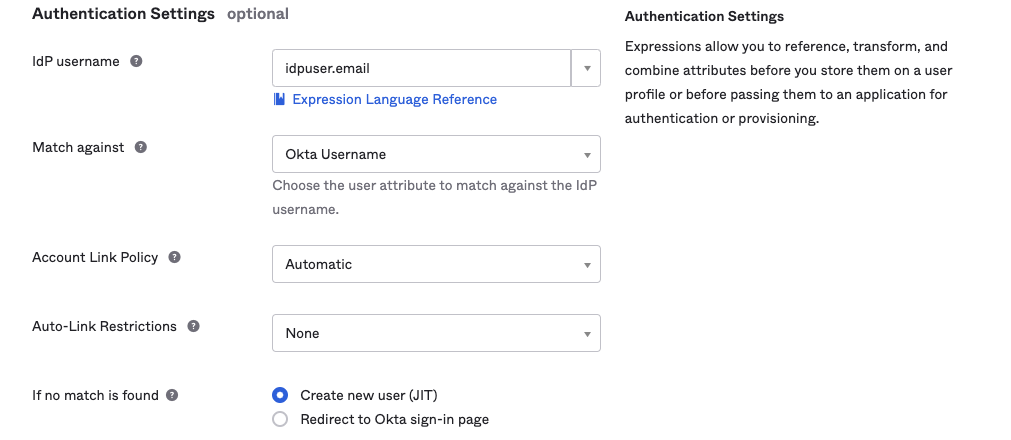Choose Redirect to Okta sign-in page radio button
The image size is (1011, 440).
point(280,419)
